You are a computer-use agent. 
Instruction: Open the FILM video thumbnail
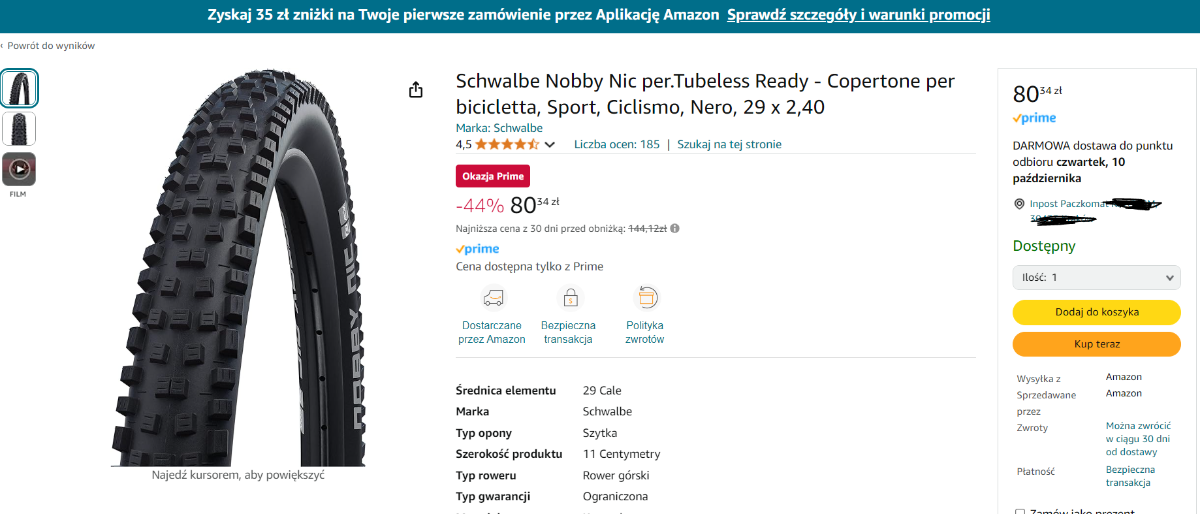18,169
